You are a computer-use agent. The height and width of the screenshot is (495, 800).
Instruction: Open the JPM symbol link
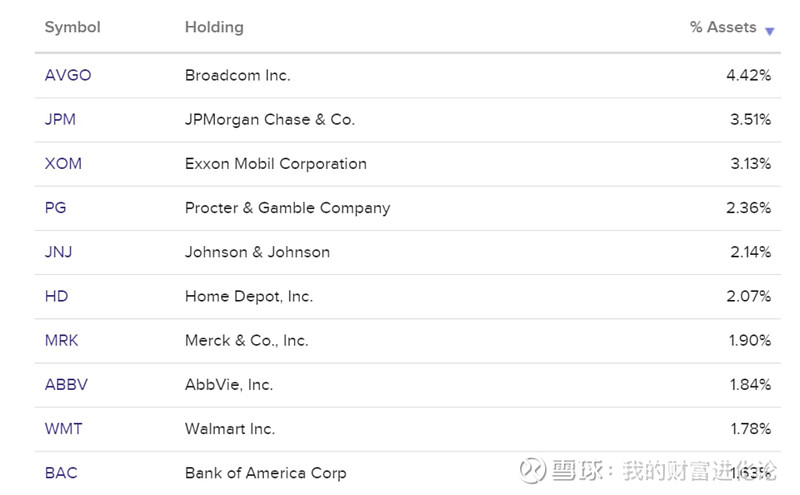pos(60,119)
